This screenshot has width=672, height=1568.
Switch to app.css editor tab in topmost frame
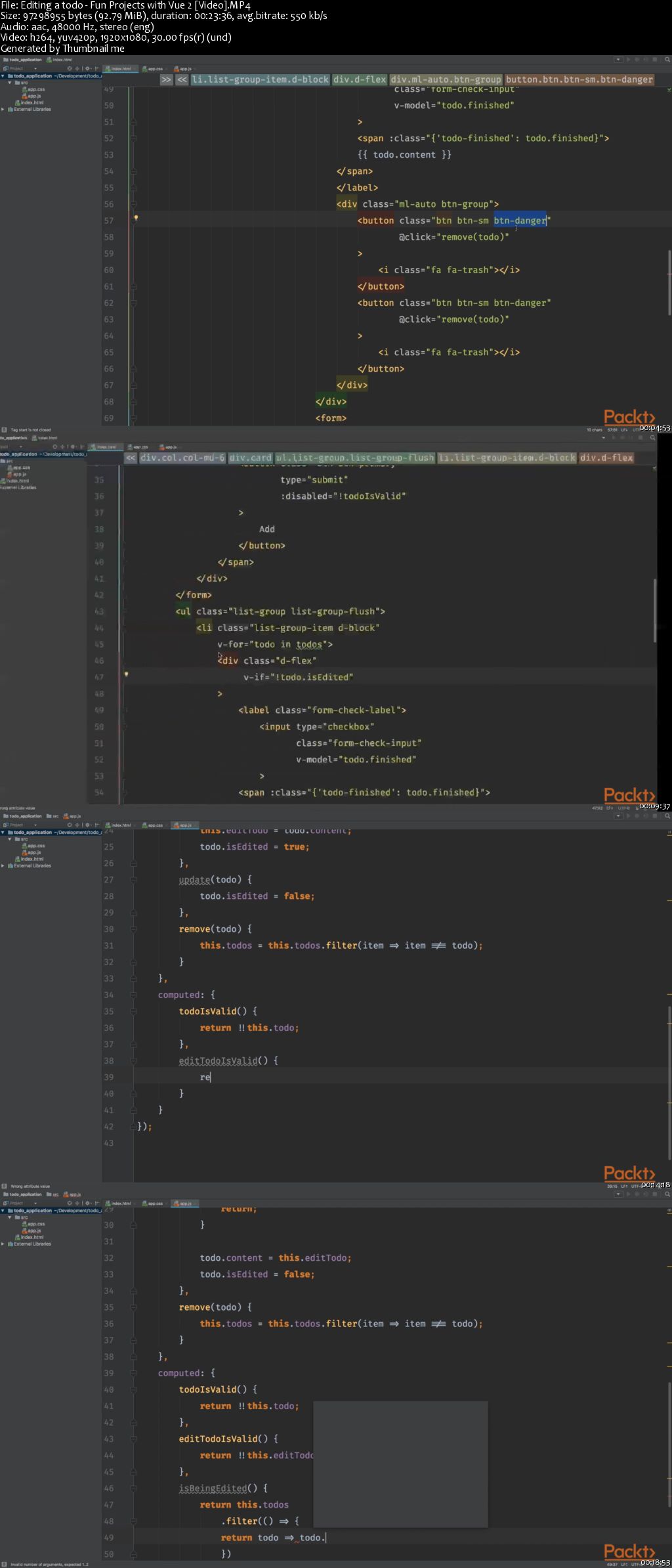click(x=155, y=69)
